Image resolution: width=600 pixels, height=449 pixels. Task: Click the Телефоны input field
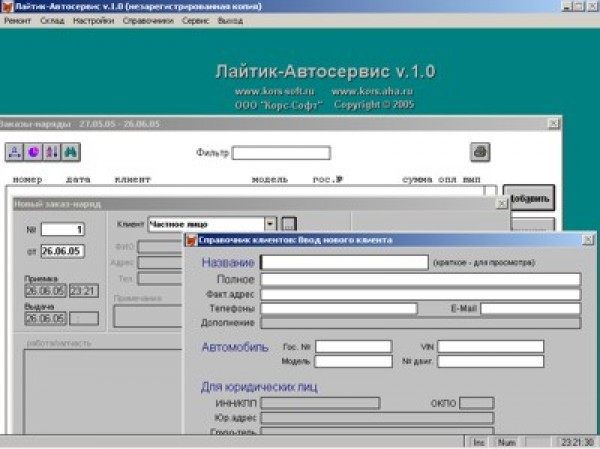coord(339,309)
